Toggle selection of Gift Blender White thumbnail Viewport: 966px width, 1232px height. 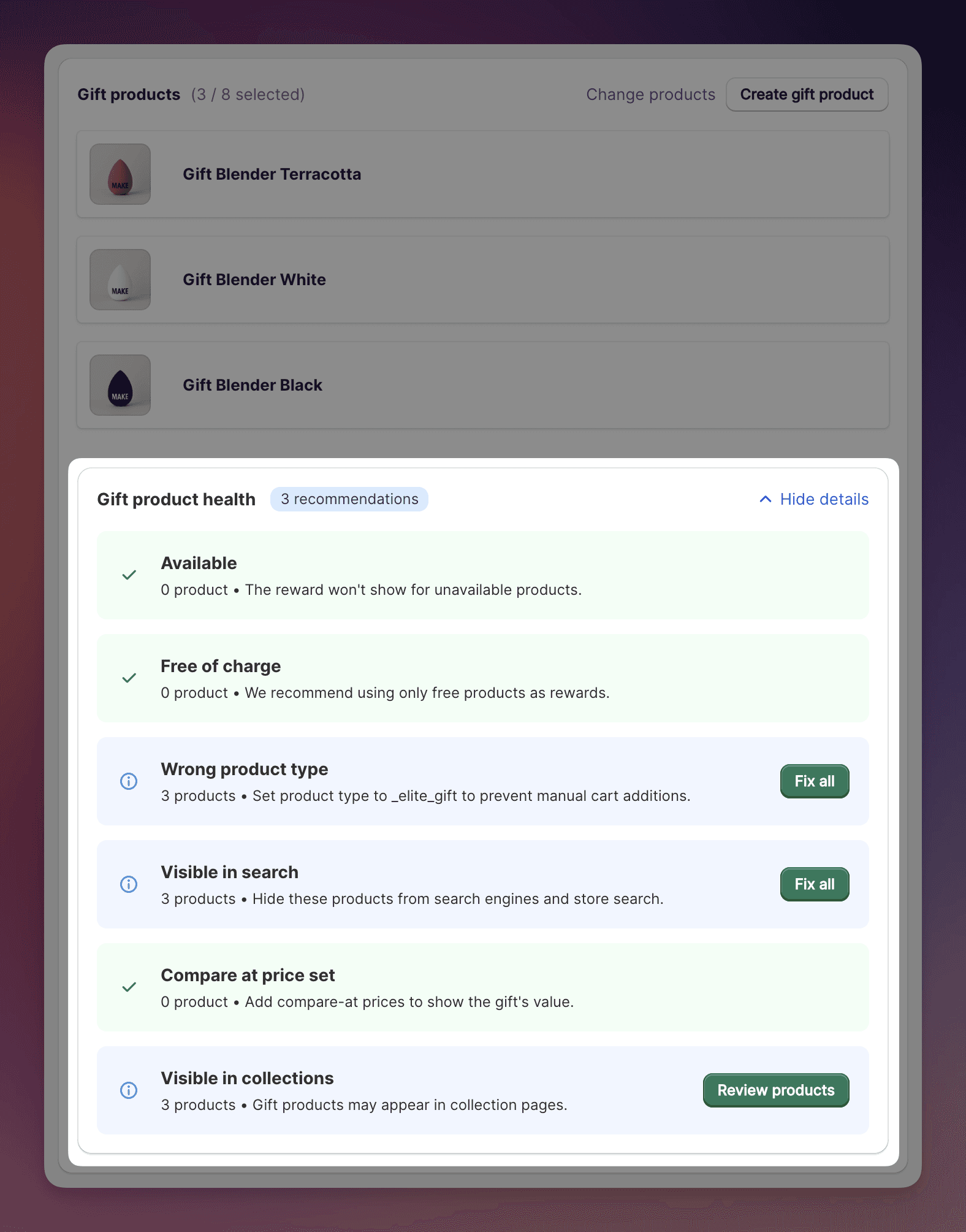click(x=120, y=280)
